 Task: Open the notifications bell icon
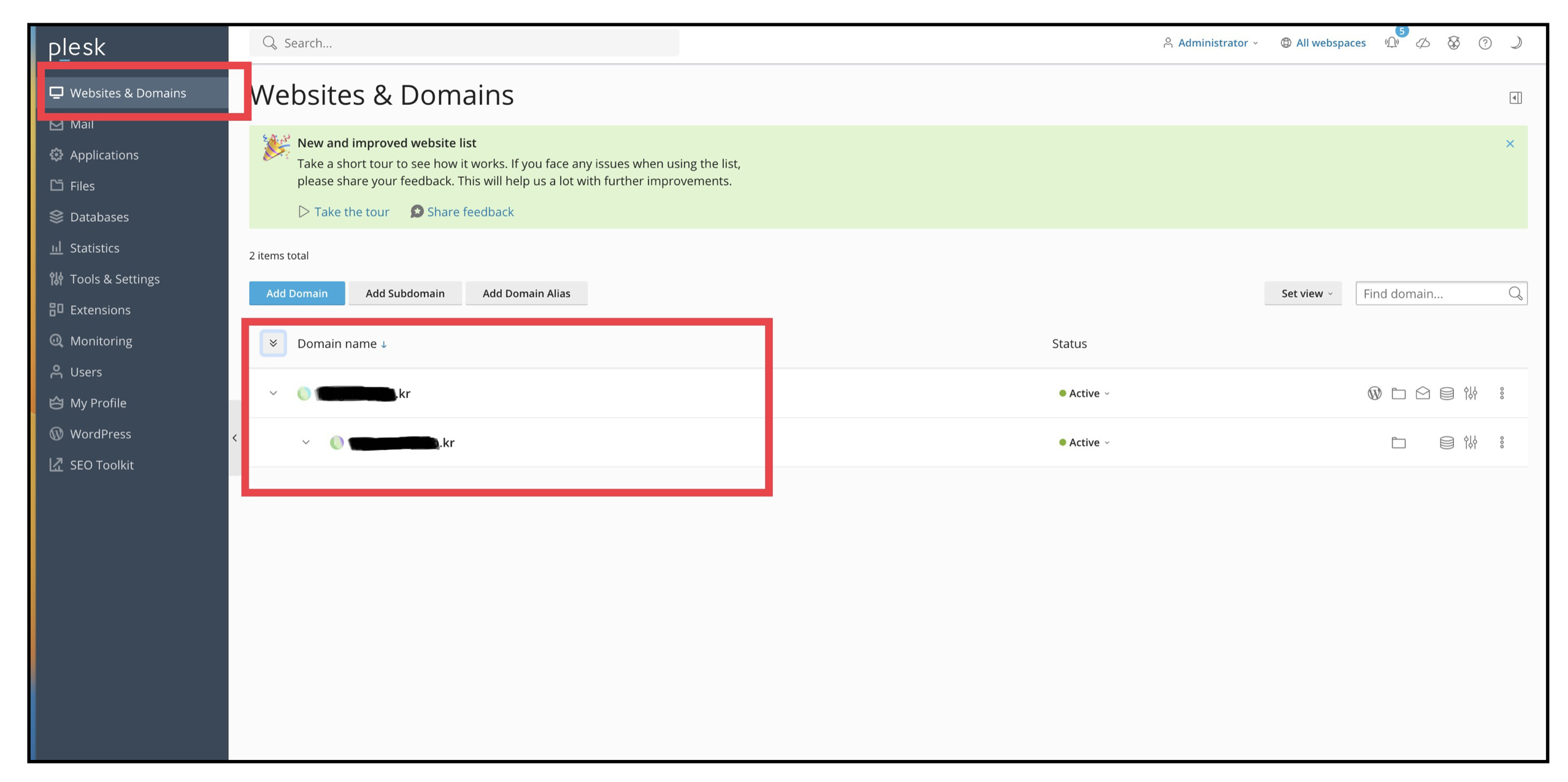[1391, 43]
